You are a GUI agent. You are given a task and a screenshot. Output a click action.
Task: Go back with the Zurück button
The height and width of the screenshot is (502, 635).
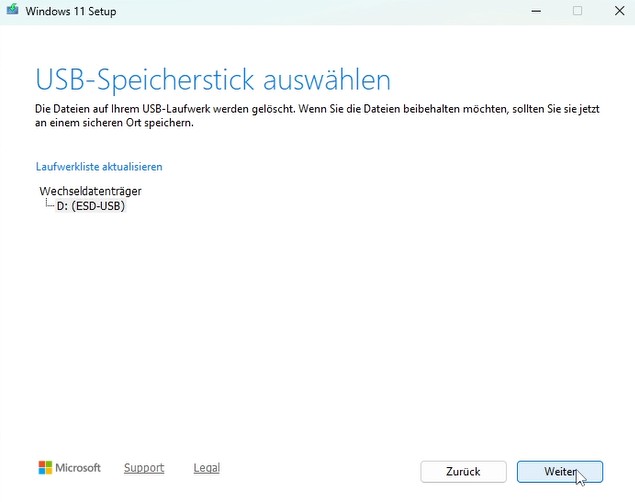coord(463,472)
